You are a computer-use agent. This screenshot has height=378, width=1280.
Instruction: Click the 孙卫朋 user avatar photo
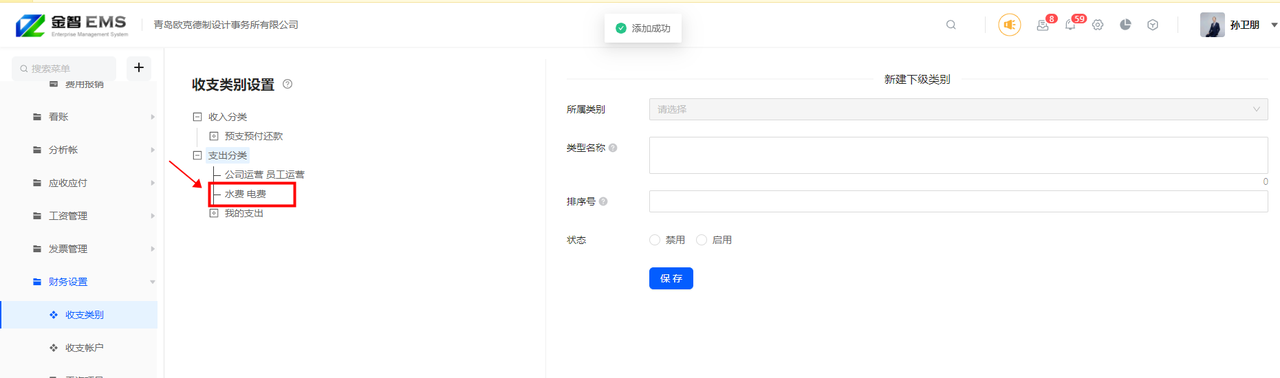(x=1213, y=25)
